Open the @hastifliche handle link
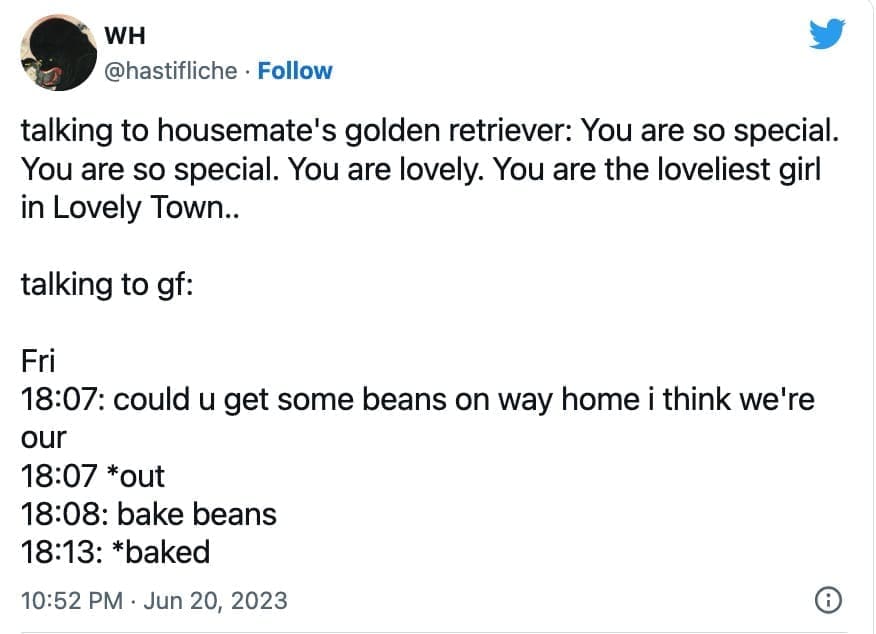Image resolution: width=876 pixels, height=634 pixels. coord(171,71)
